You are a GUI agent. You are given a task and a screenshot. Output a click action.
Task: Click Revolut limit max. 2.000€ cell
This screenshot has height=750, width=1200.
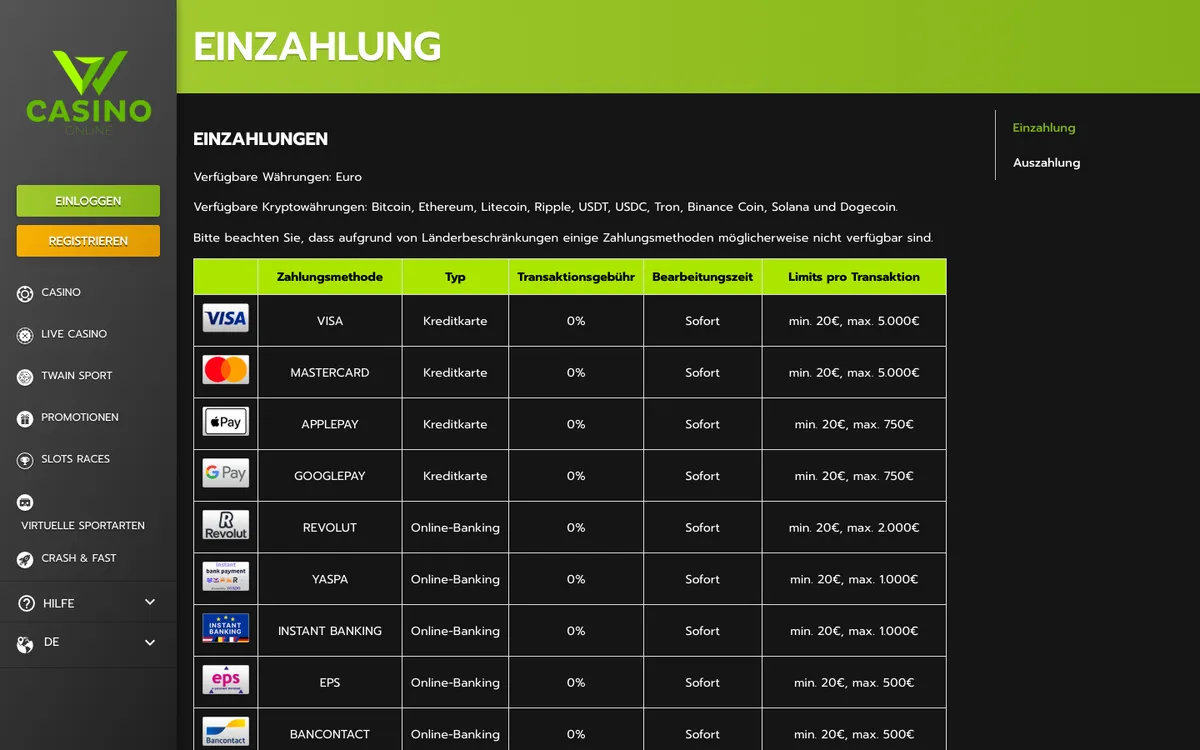854,528
